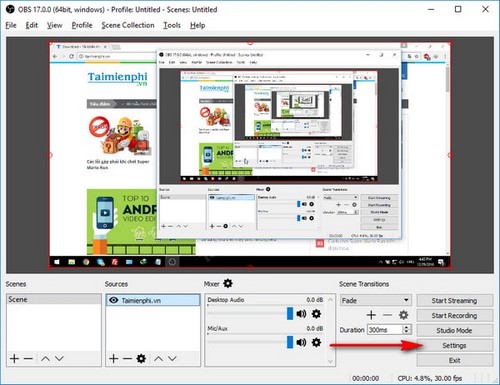Open Desktop Audio gear settings

(x=316, y=314)
